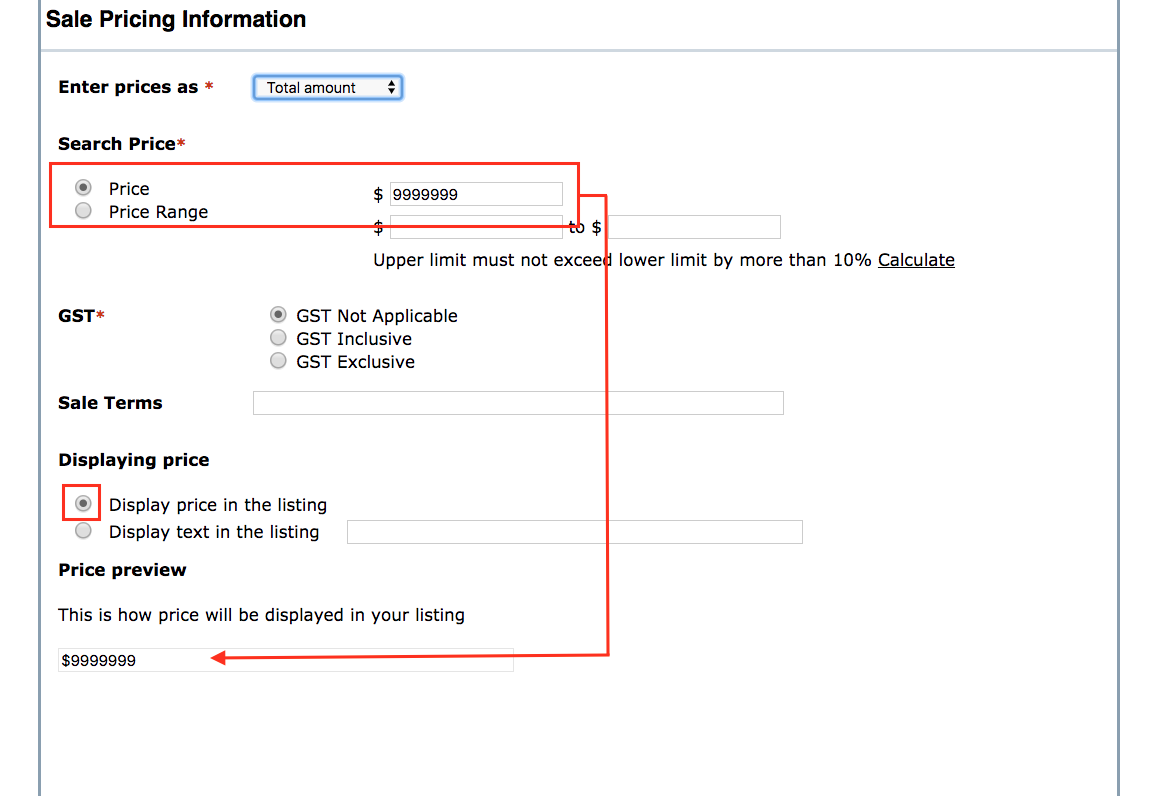Click the 'Enter prices as' label text
Image resolution: width=1167 pixels, height=796 pixels.
point(128,87)
